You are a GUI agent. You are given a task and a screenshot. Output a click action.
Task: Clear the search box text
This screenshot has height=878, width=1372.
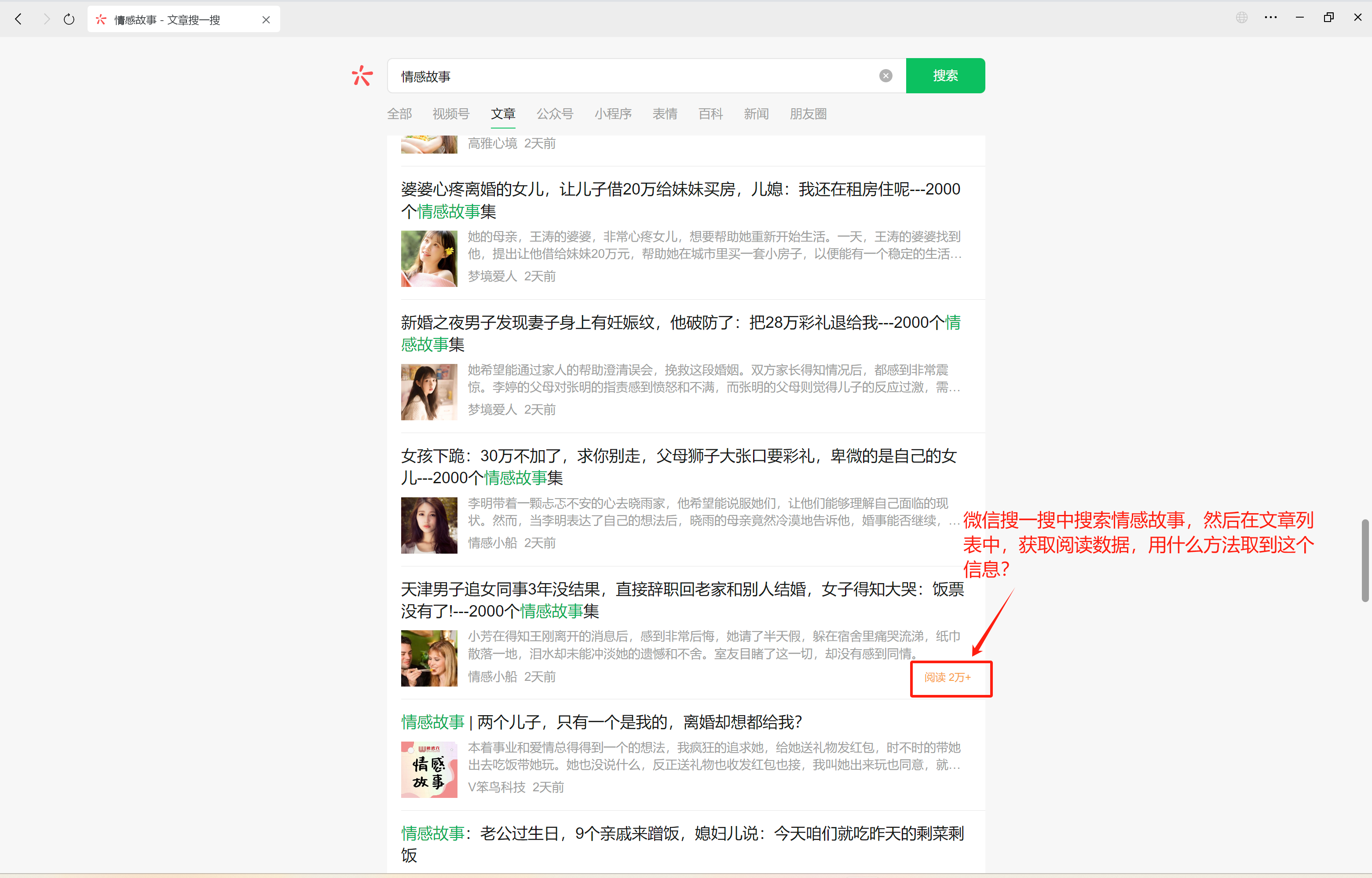pyautogui.click(x=885, y=76)
